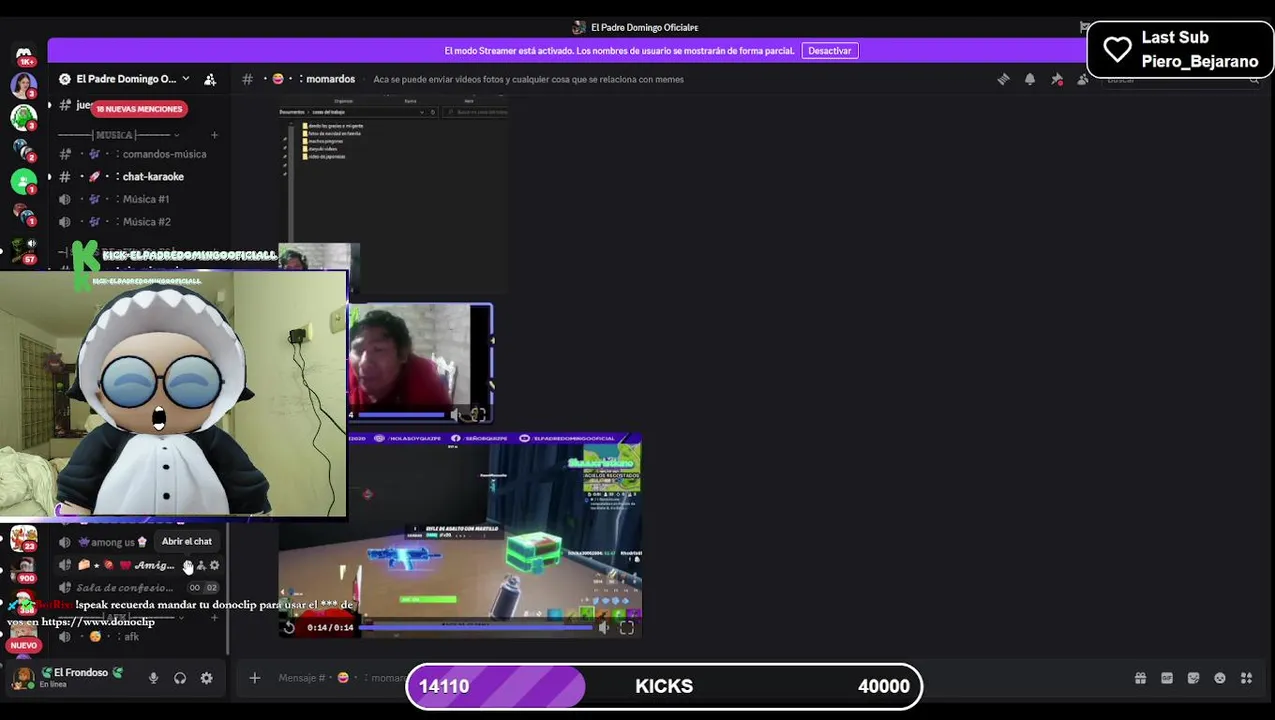Viewport: 1275px width, 720px height.
Task: Fullscreen the red-shirt video
Action: (x=478, y=414)
